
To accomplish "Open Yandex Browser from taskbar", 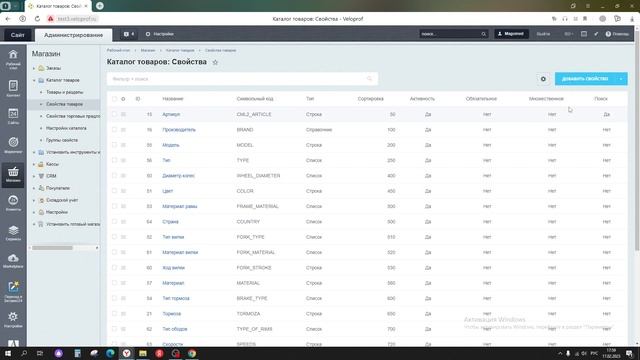I will [x=127, y=353].
